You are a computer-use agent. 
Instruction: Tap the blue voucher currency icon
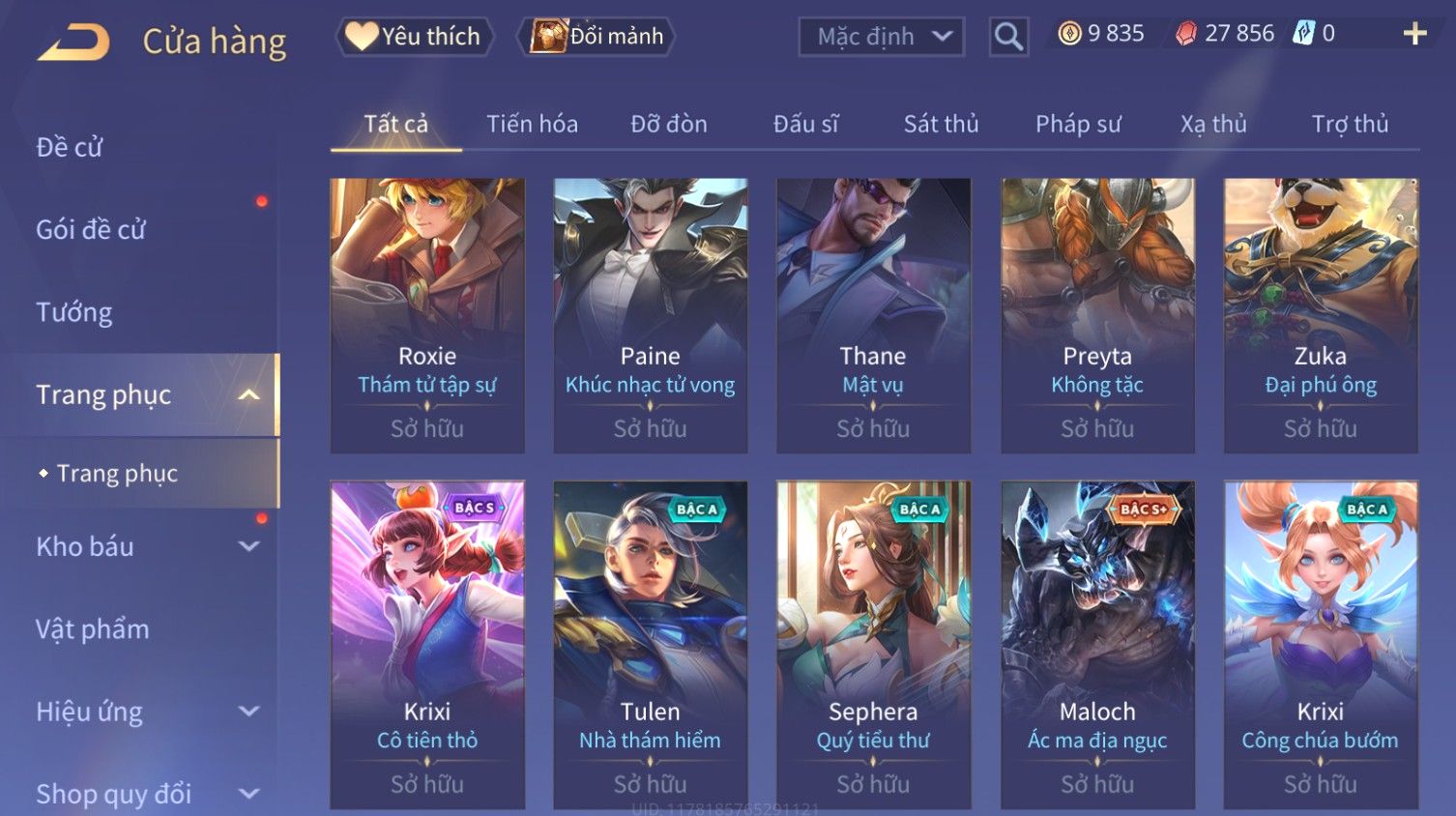1304,34
